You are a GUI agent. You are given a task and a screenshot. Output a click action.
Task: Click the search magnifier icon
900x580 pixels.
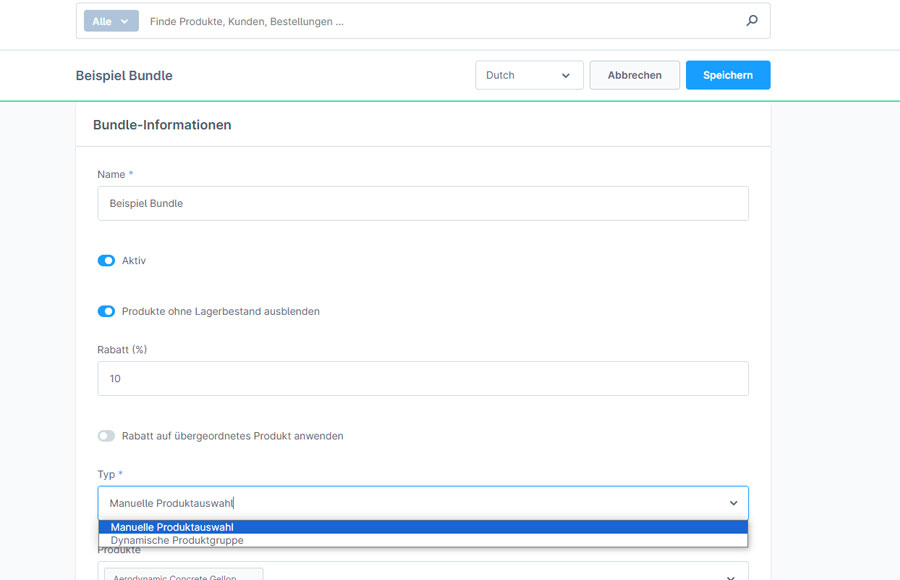(751, 20)
